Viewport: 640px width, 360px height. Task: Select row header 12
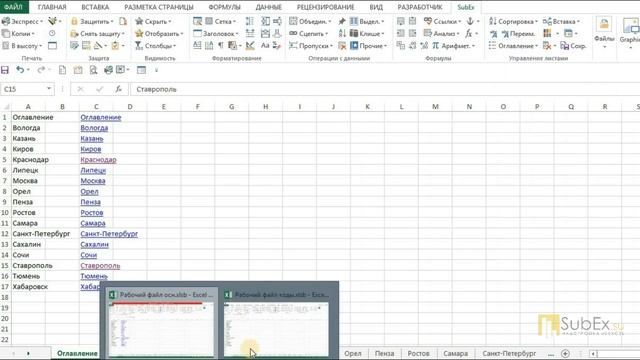pos(5,234)
